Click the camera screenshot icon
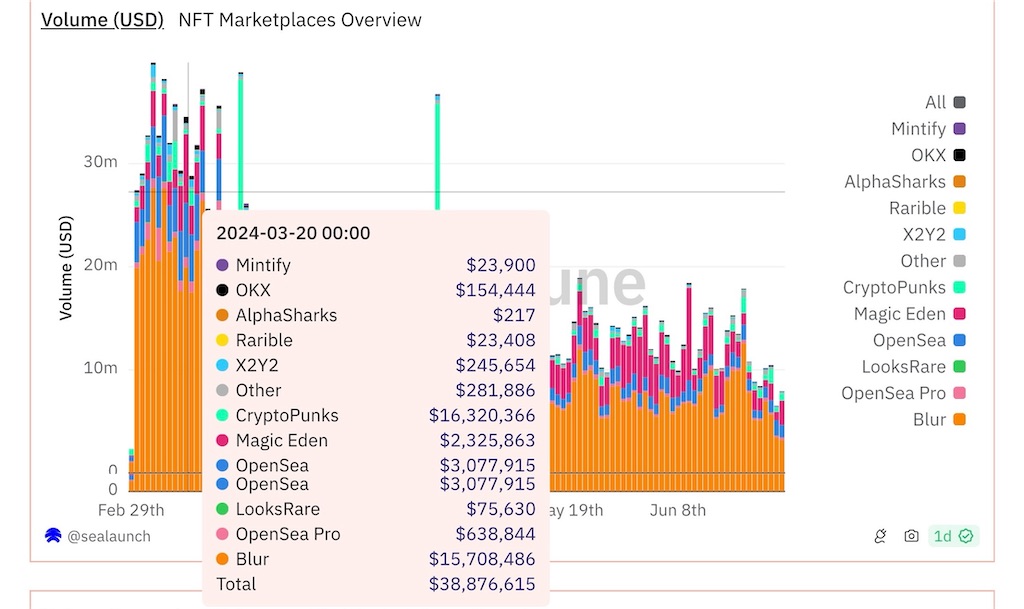1024x609 pixels. point(911,537)
